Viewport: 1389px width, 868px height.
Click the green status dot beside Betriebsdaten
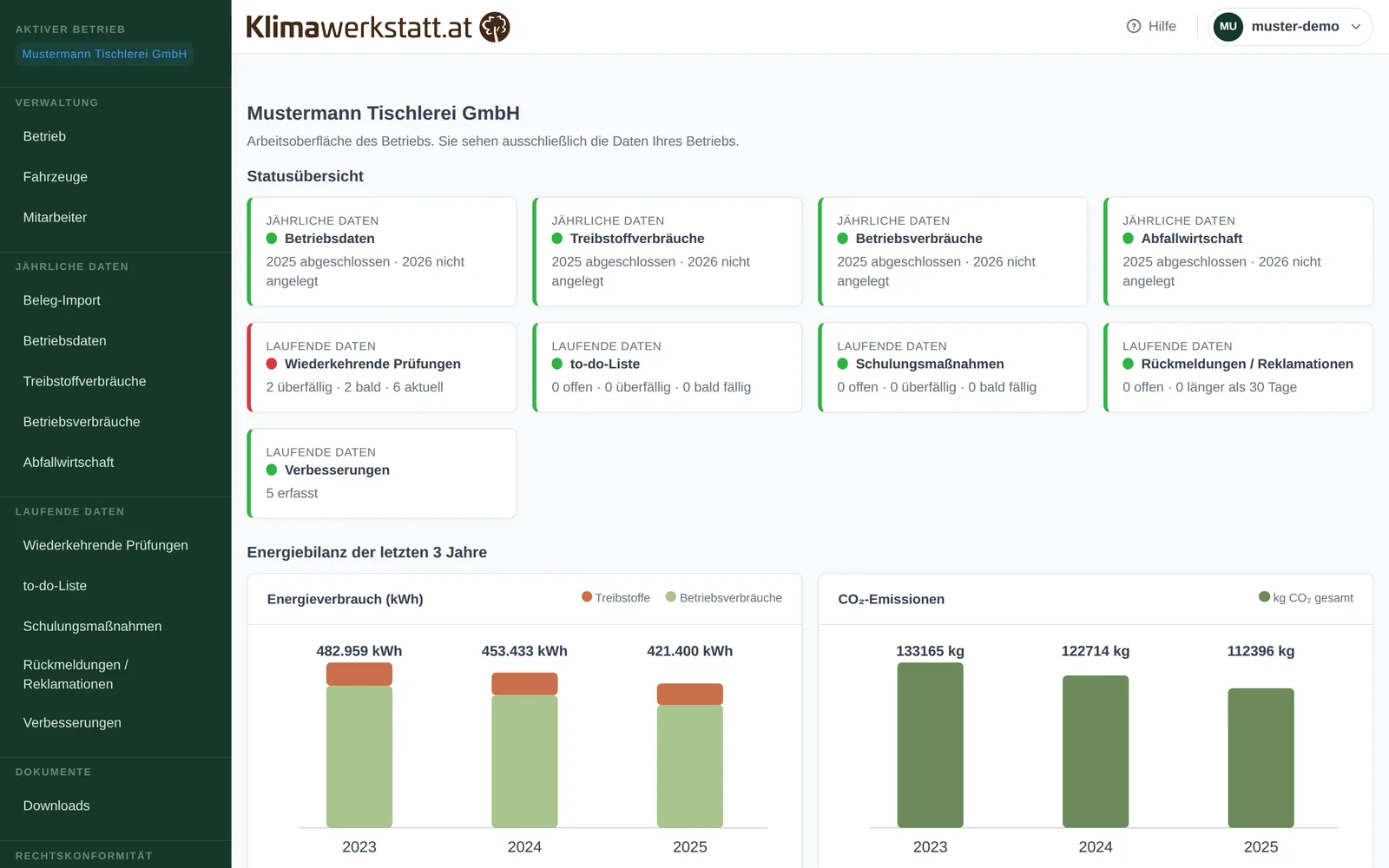272,239
